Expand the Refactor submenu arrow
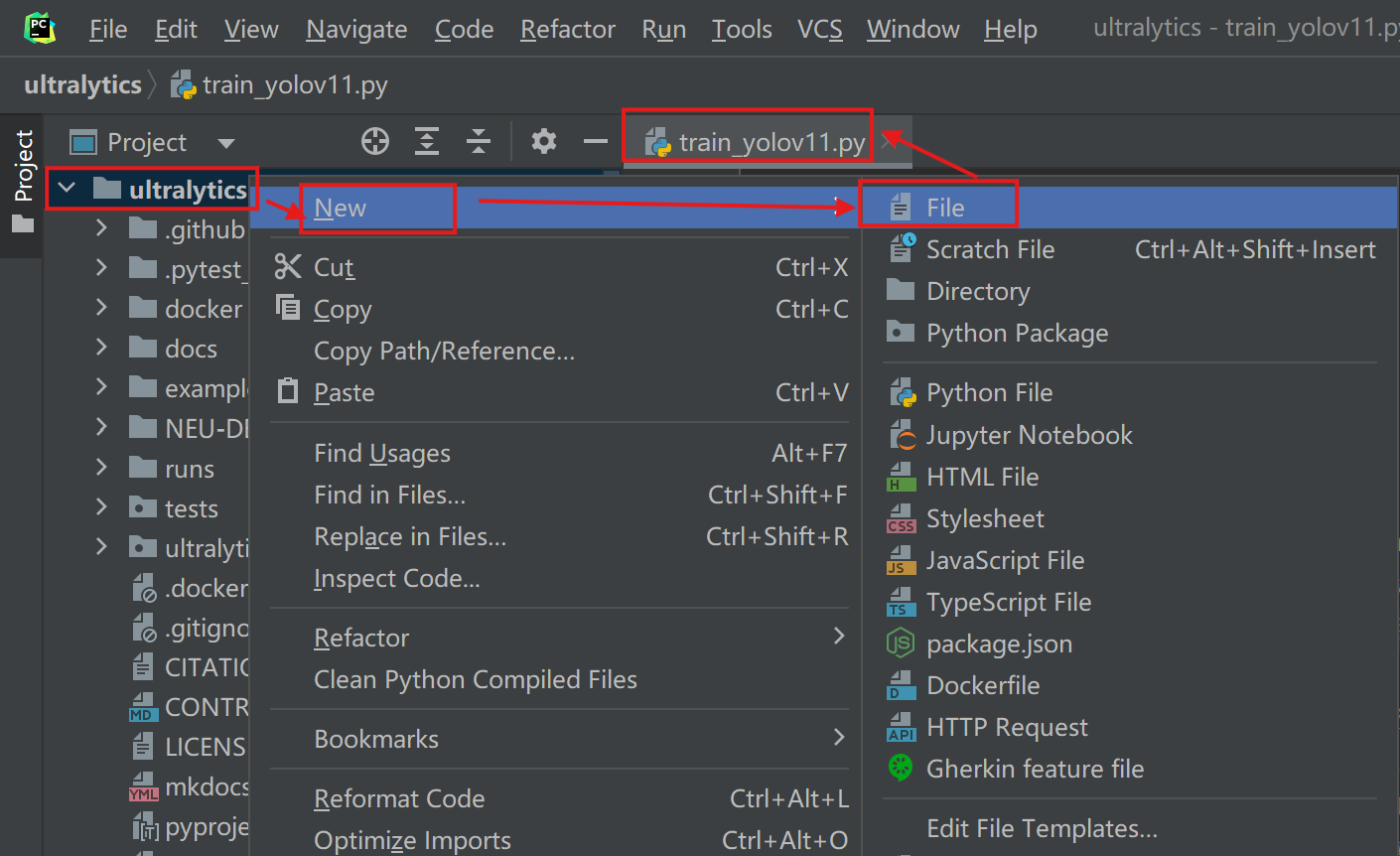This screenshot has height=856, width=1400. click(x=839, y=636)
